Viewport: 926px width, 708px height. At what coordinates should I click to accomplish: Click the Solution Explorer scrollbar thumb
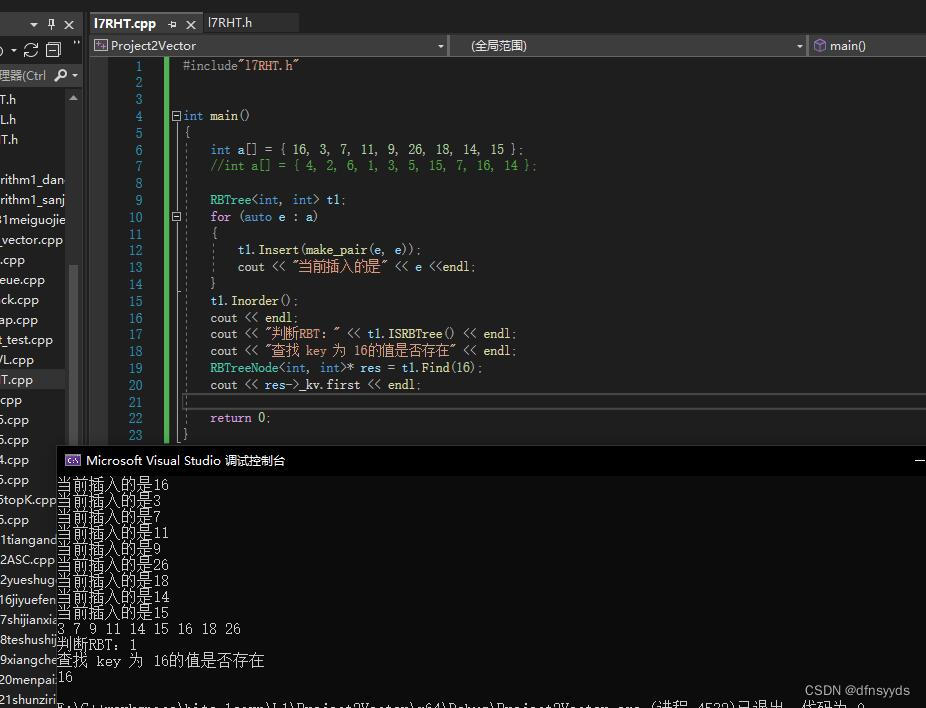73,354
